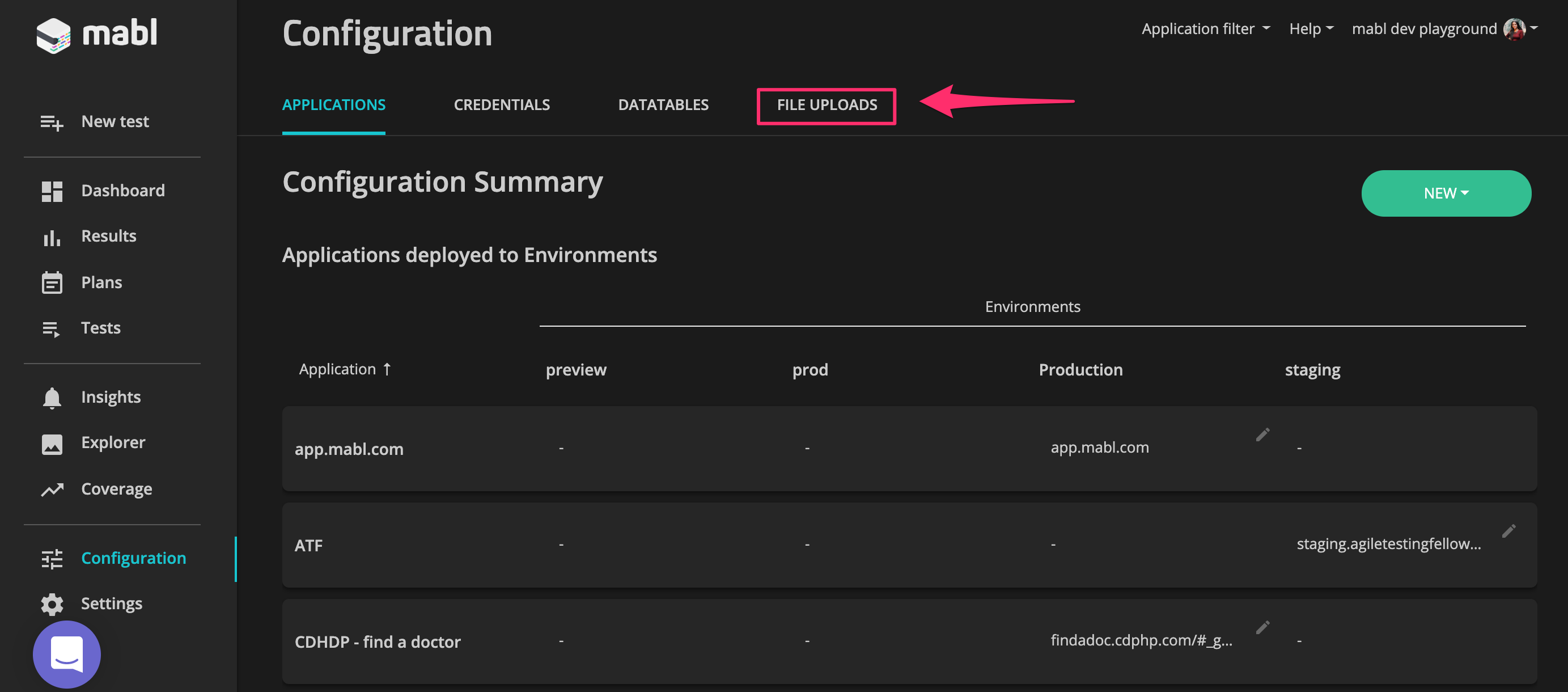Click the Plans calendar icon
The width and height of the screenshot is (1568, 692).
pyautogui.click(x=52, y=282)
